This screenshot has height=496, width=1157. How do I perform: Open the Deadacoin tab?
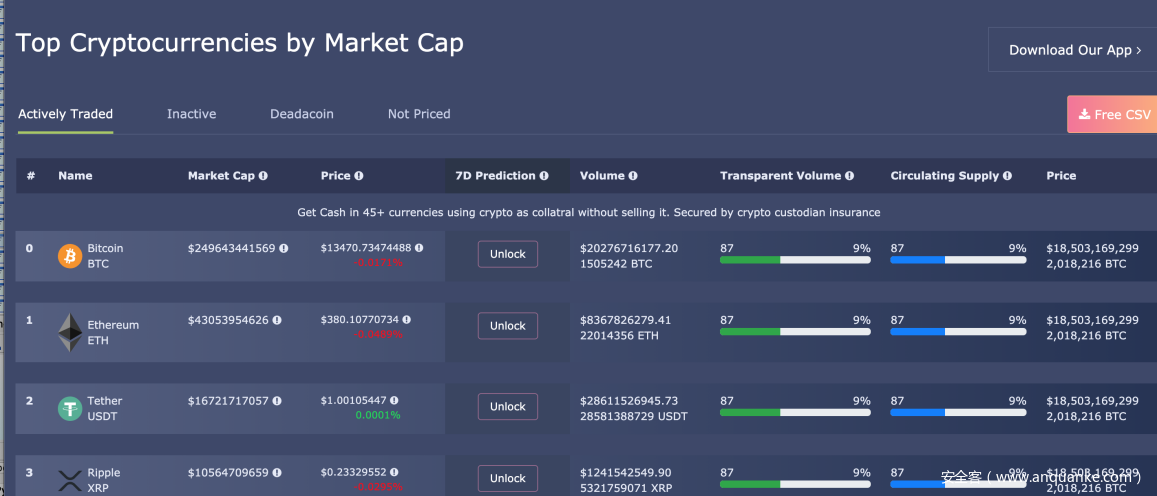pos(301,114)
